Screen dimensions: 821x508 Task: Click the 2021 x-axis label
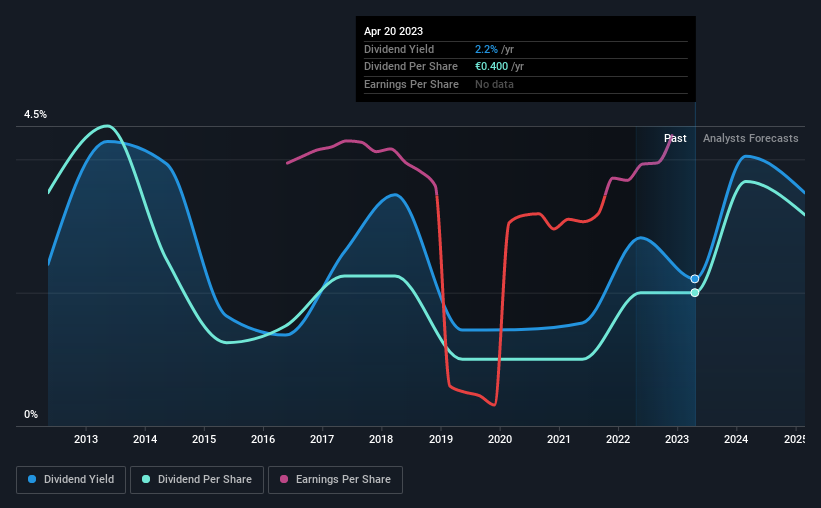559,439
